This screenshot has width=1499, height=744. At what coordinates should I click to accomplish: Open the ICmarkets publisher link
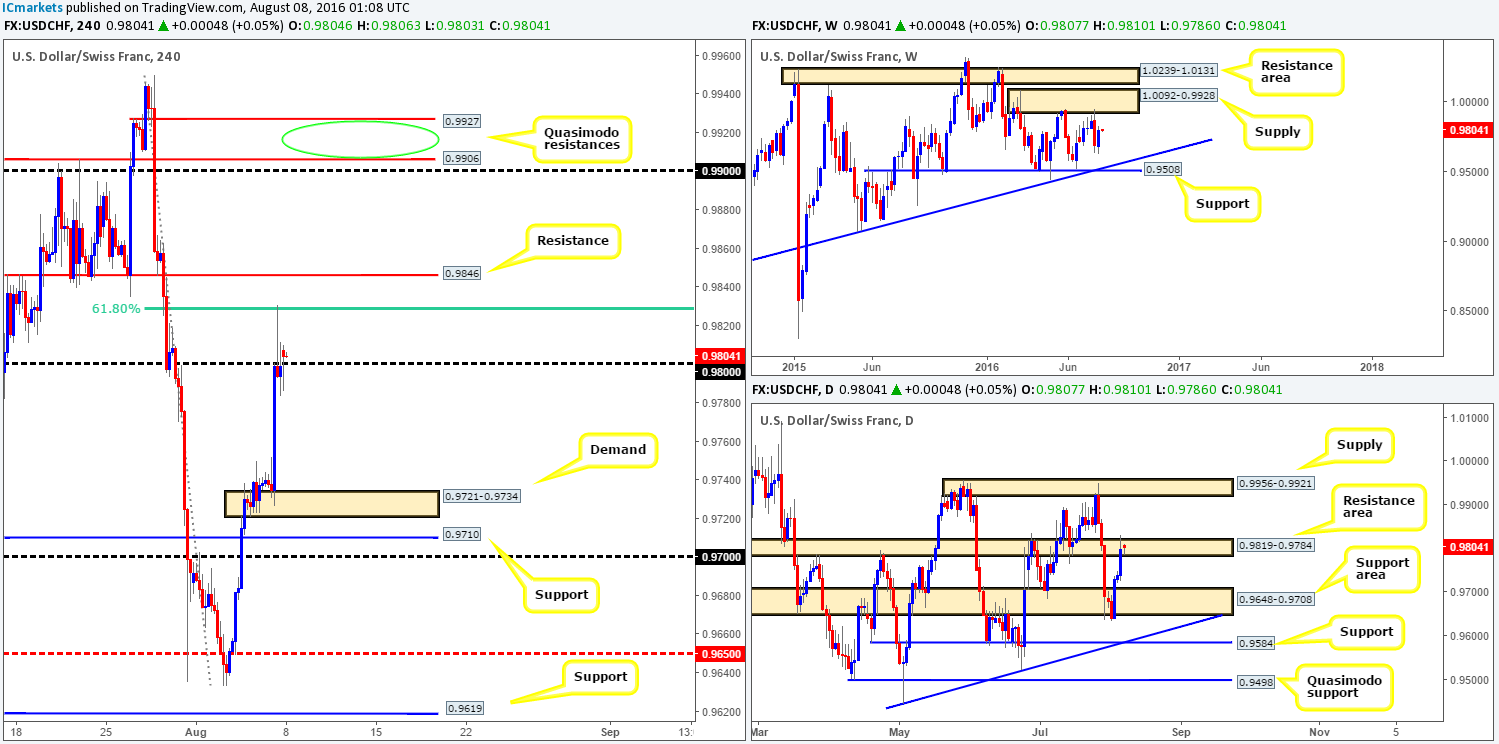[32, 8]
